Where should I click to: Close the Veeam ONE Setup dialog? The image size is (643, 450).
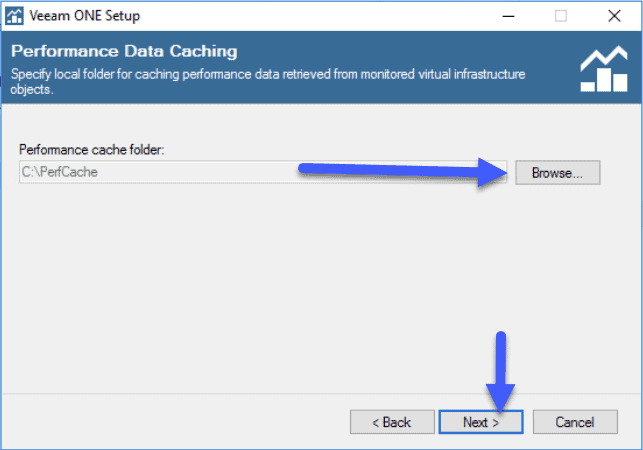pyautogui.click(x=614, y=16)
